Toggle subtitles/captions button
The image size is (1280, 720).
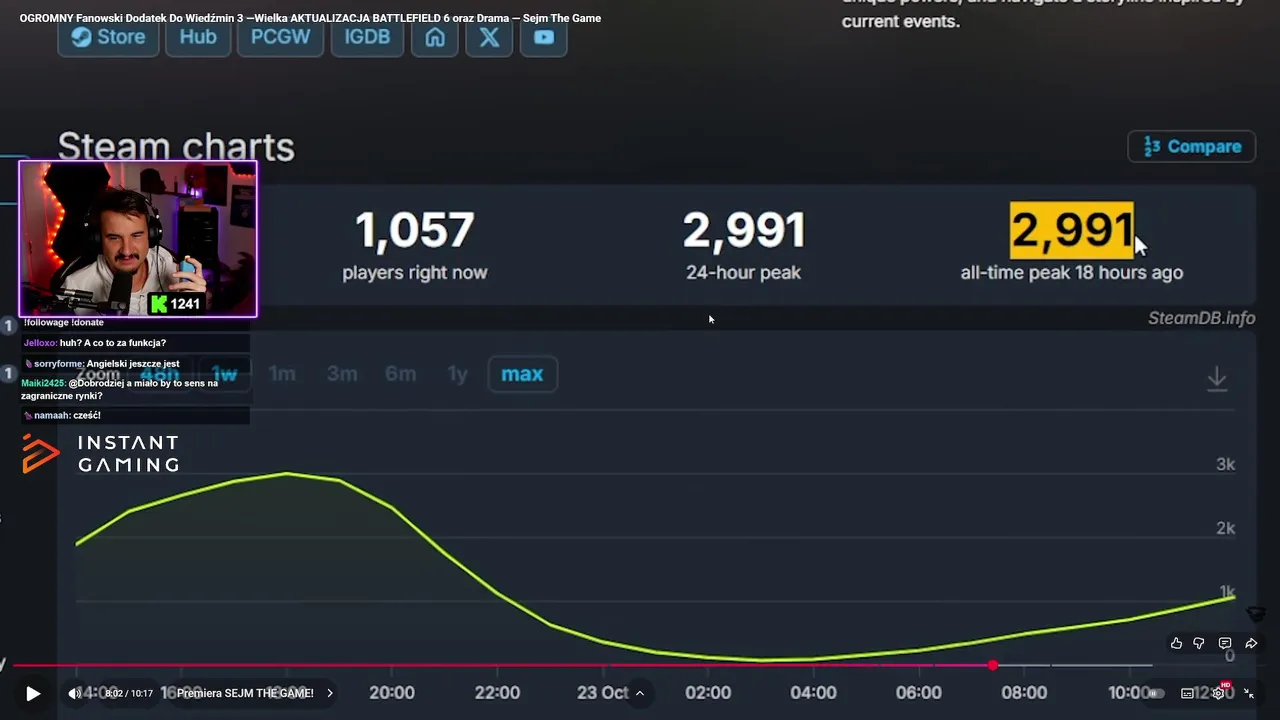point(1187,693)
